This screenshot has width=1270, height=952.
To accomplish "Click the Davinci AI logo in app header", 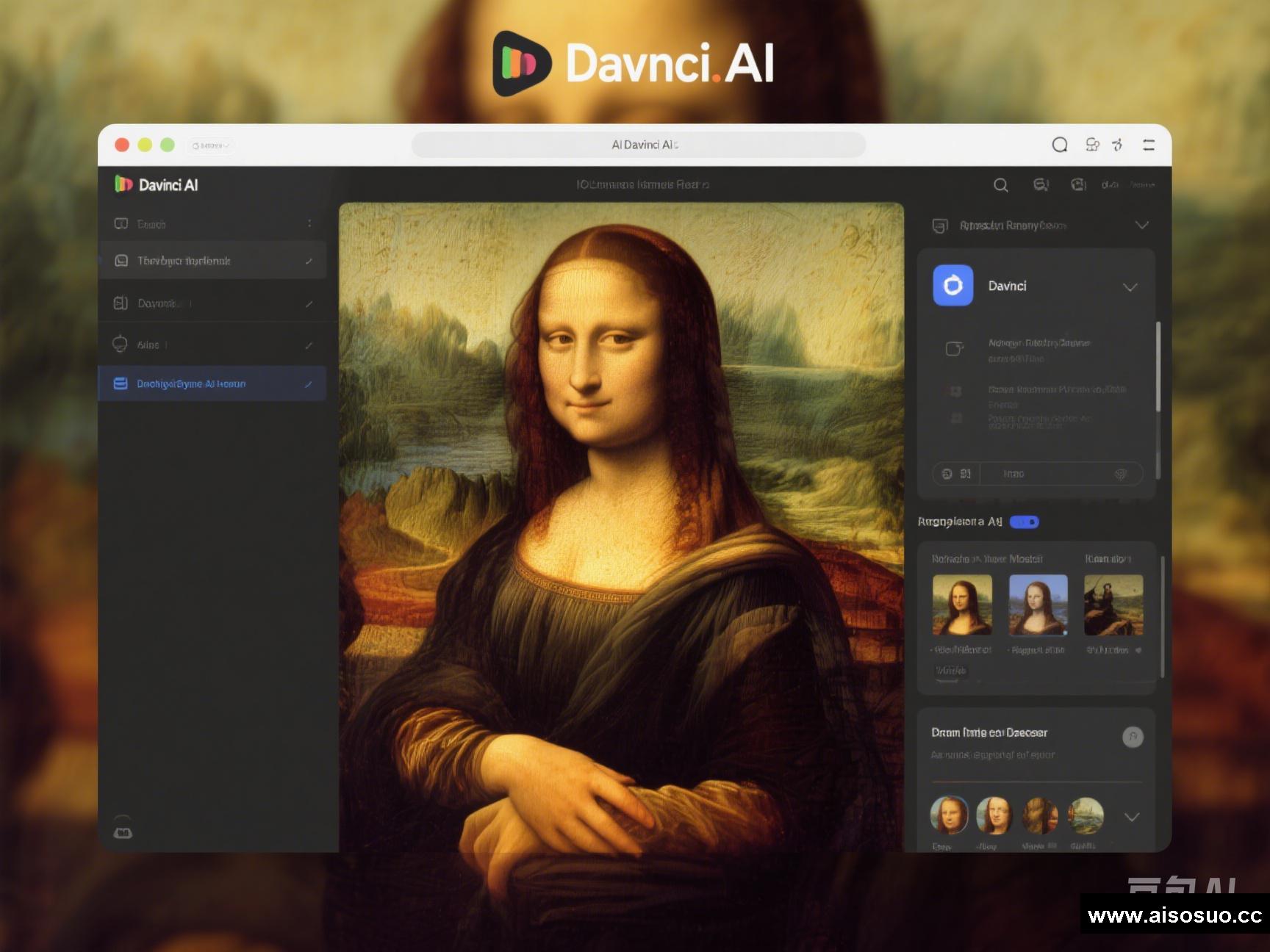I will pos(156,184).
